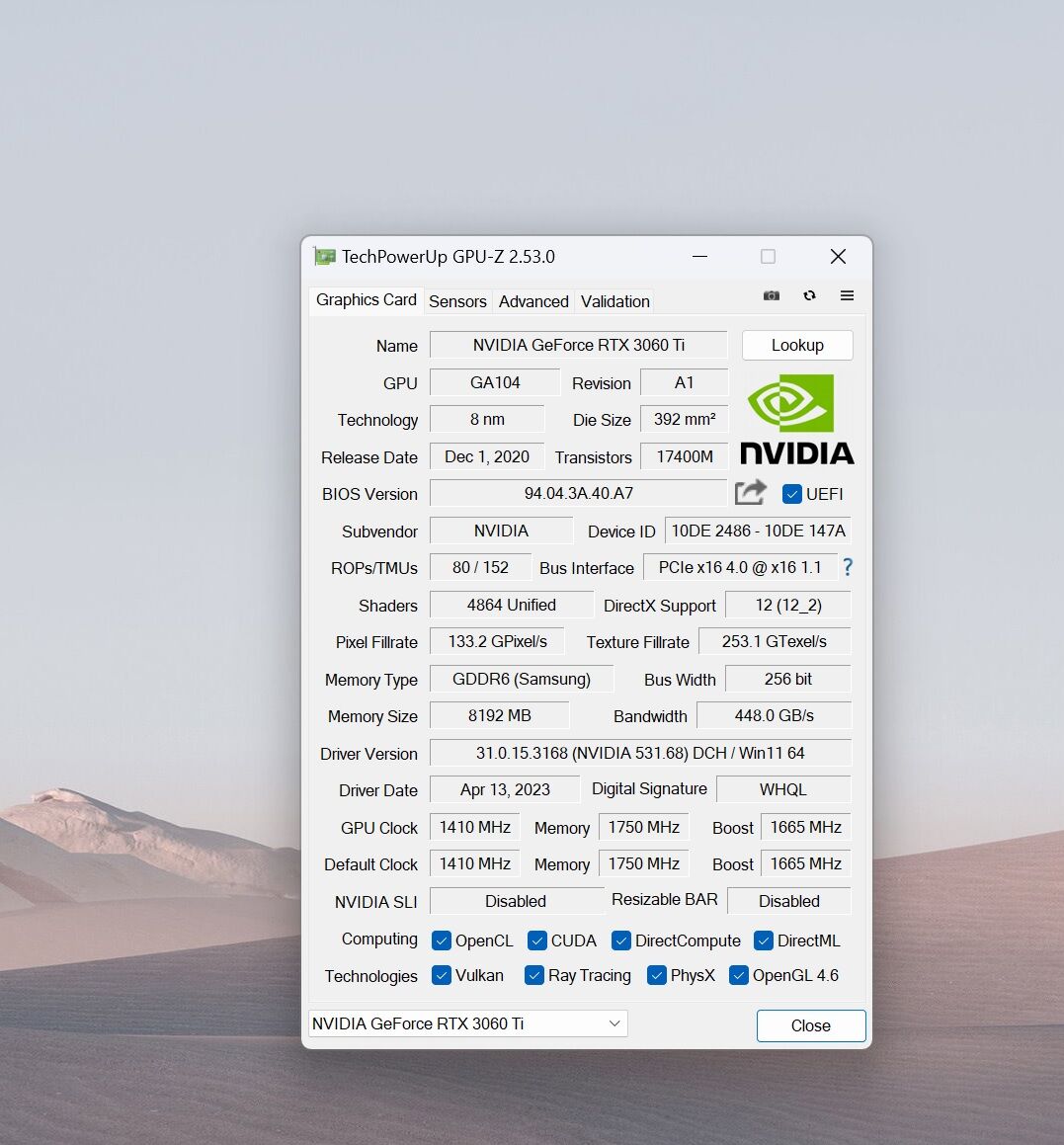The height and width of the screenshot is (1145, 1064).
Task: Click the Memory Type value GDDR6 (Samsung)
Action: pyautogui.click(x=522, y=679)
